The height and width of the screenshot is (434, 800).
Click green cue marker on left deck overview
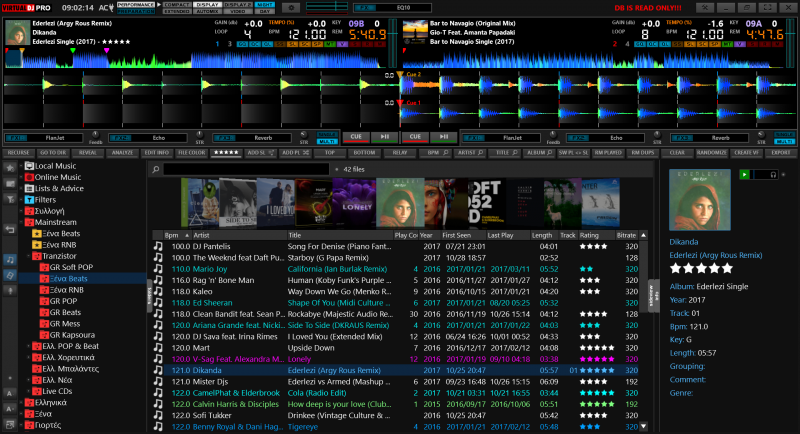(x=73, y=50)
